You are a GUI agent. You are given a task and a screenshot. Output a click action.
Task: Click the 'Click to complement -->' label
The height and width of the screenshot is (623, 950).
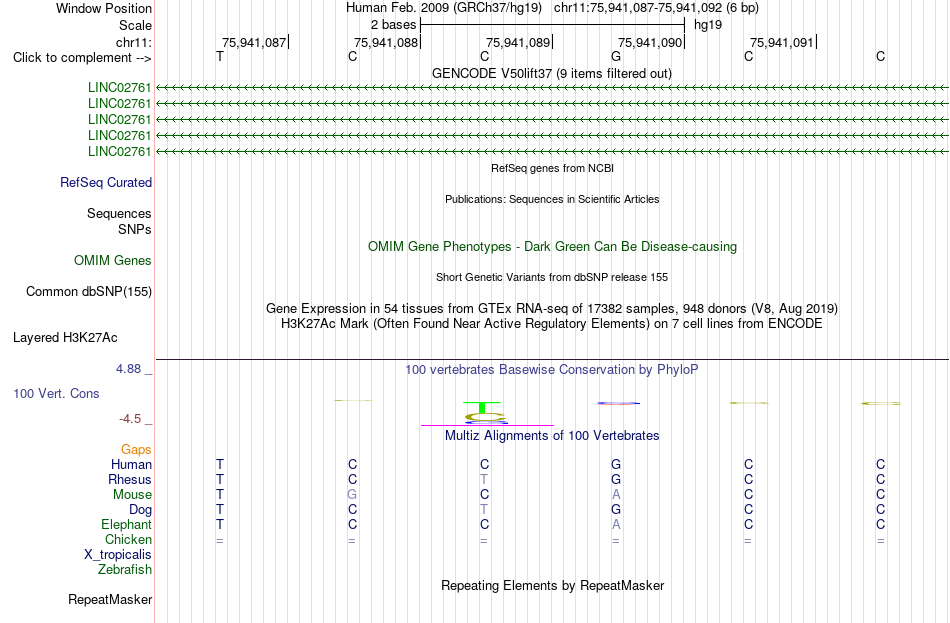coord(82,58)
